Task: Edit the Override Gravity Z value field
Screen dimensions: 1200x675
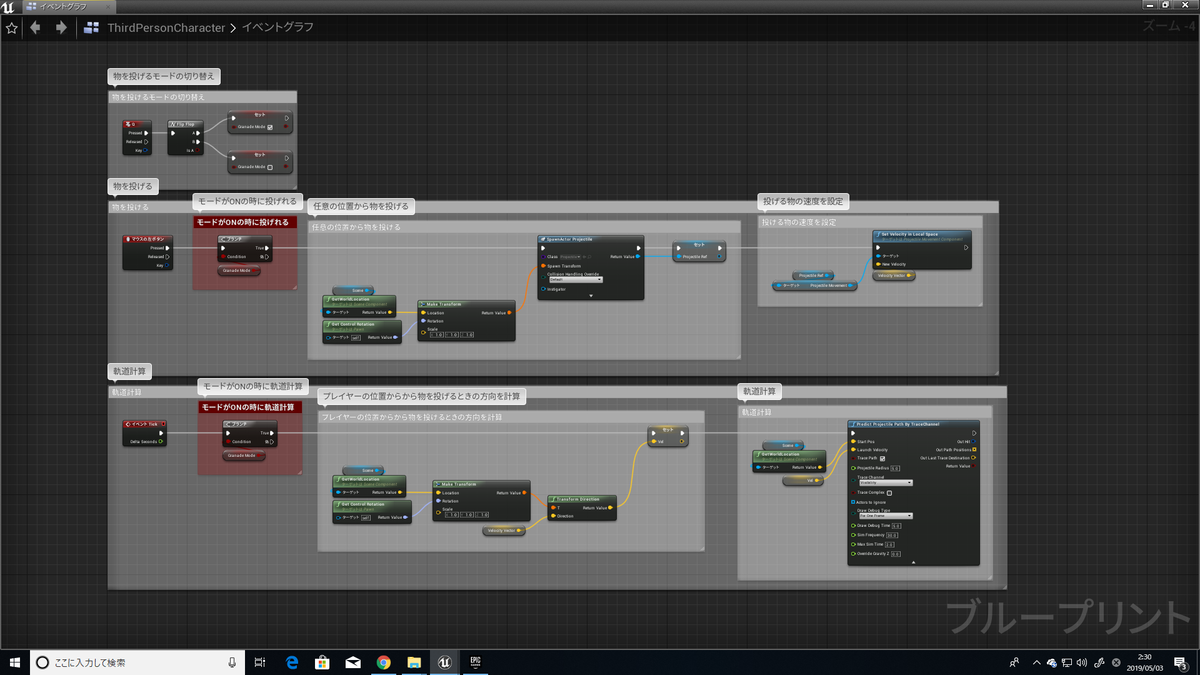Action: tap(896, 553)
